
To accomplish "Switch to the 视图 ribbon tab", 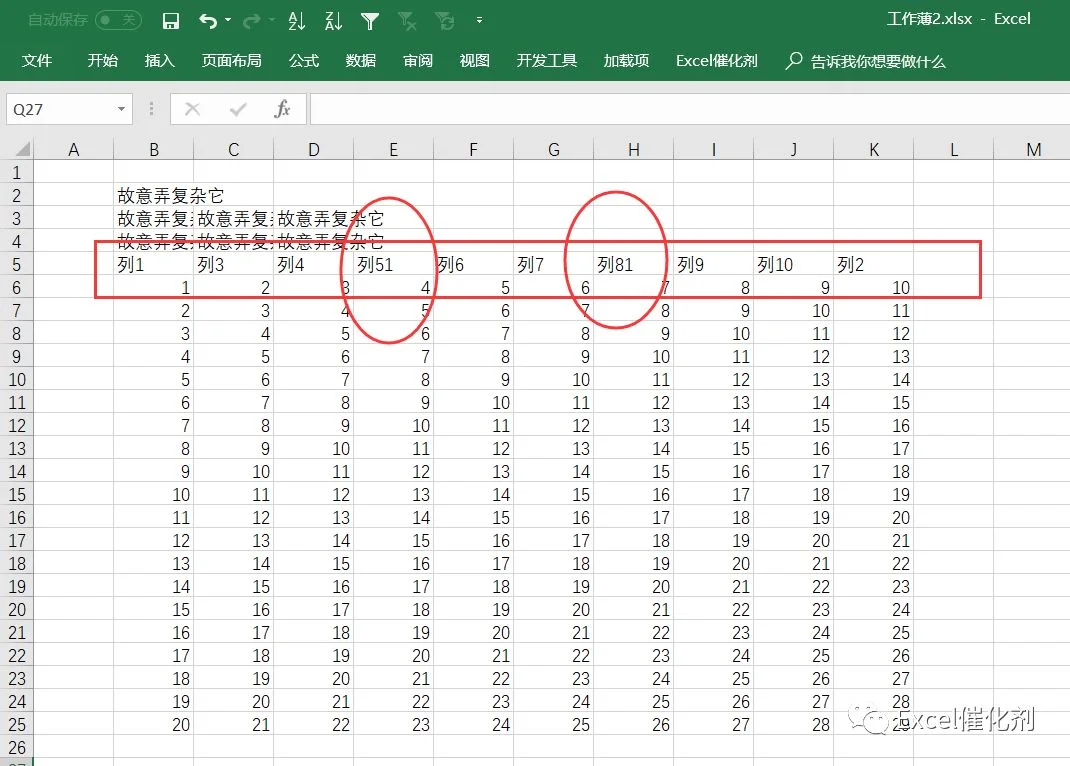I will [x=474, y=61].
